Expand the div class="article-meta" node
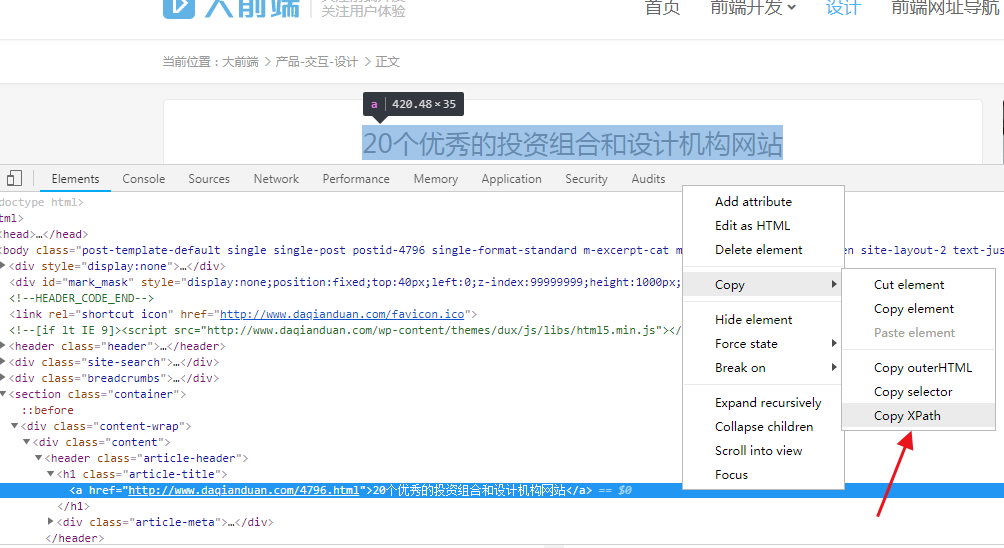The image size is (1004, 548). [51, 522]
